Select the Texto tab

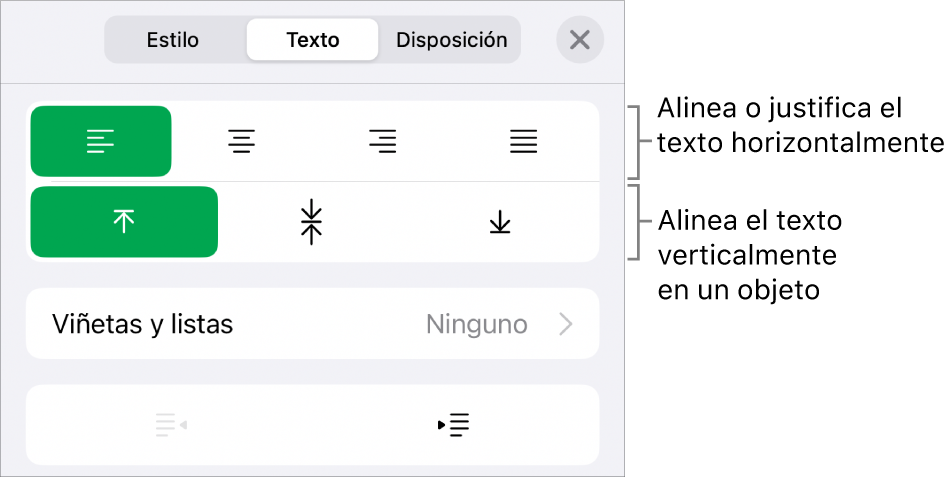tap(312, 40)
